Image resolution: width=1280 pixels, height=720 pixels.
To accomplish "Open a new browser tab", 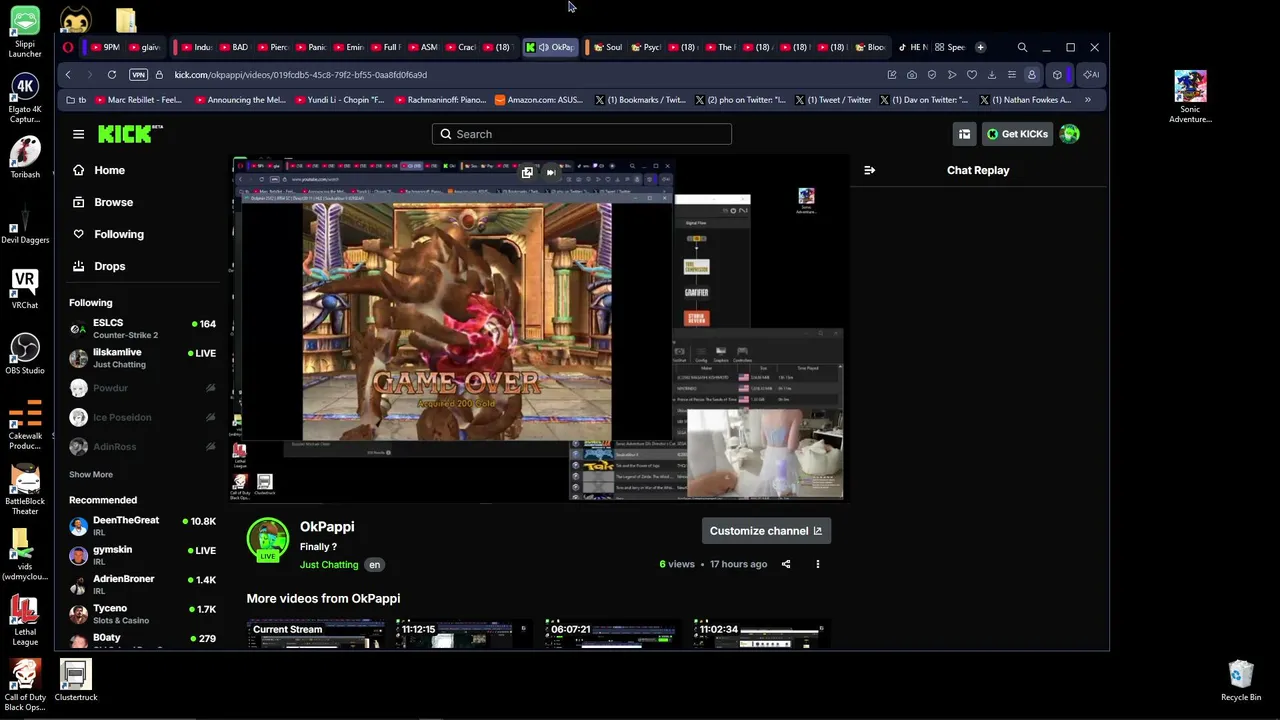I will pos(980,47).
